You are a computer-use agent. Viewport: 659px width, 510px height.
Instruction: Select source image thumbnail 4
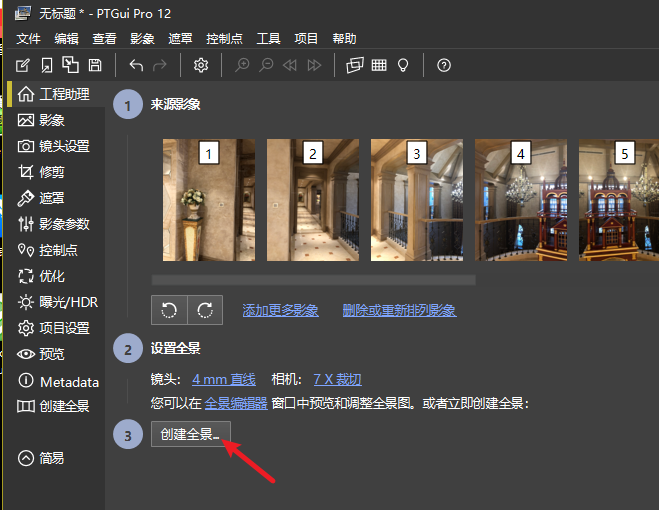pos(521,200)
